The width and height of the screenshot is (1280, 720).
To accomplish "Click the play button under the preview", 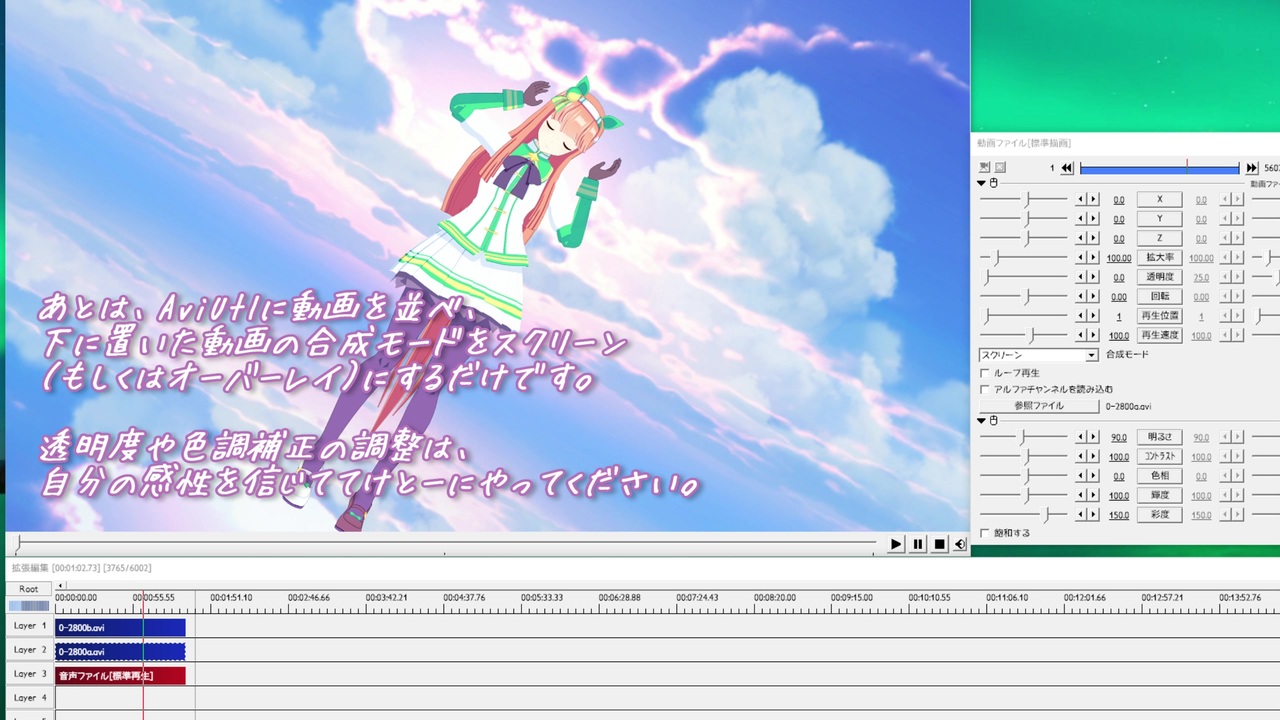I will tap(896, 544).
